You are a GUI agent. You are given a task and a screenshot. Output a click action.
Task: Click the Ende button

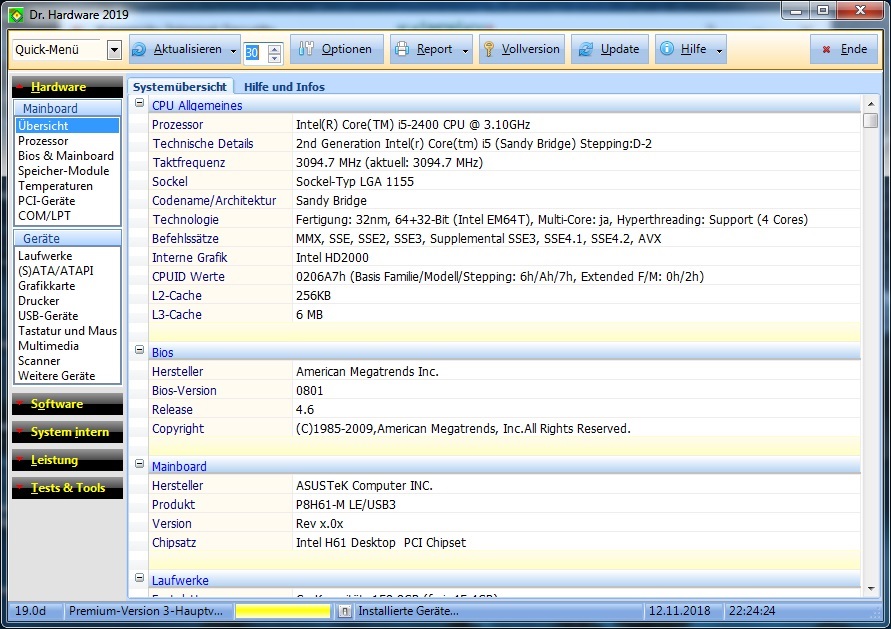(846, 49)
